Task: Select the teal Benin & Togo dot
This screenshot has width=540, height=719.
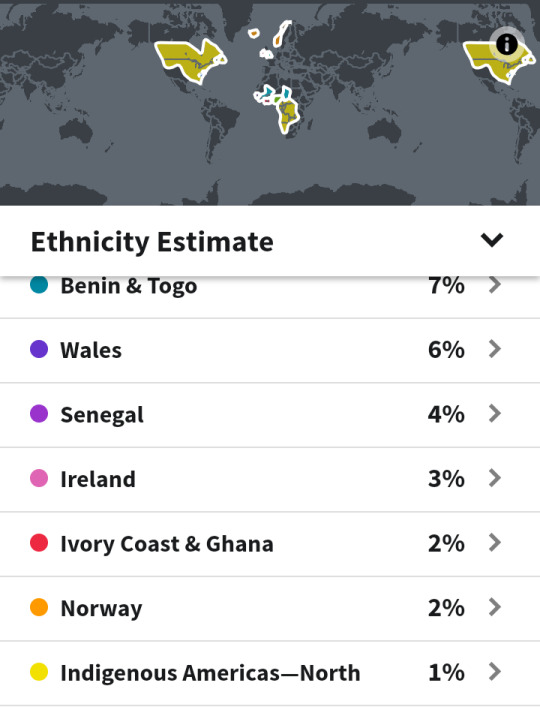Action: tap(39, 284)
